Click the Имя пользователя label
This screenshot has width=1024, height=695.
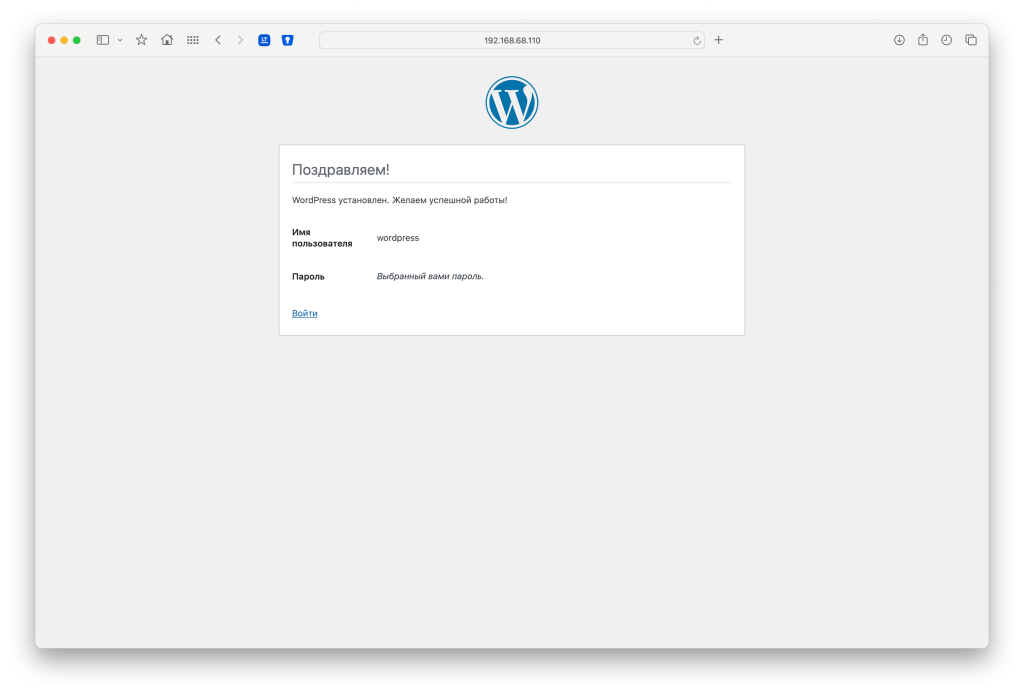pos(322,238)
